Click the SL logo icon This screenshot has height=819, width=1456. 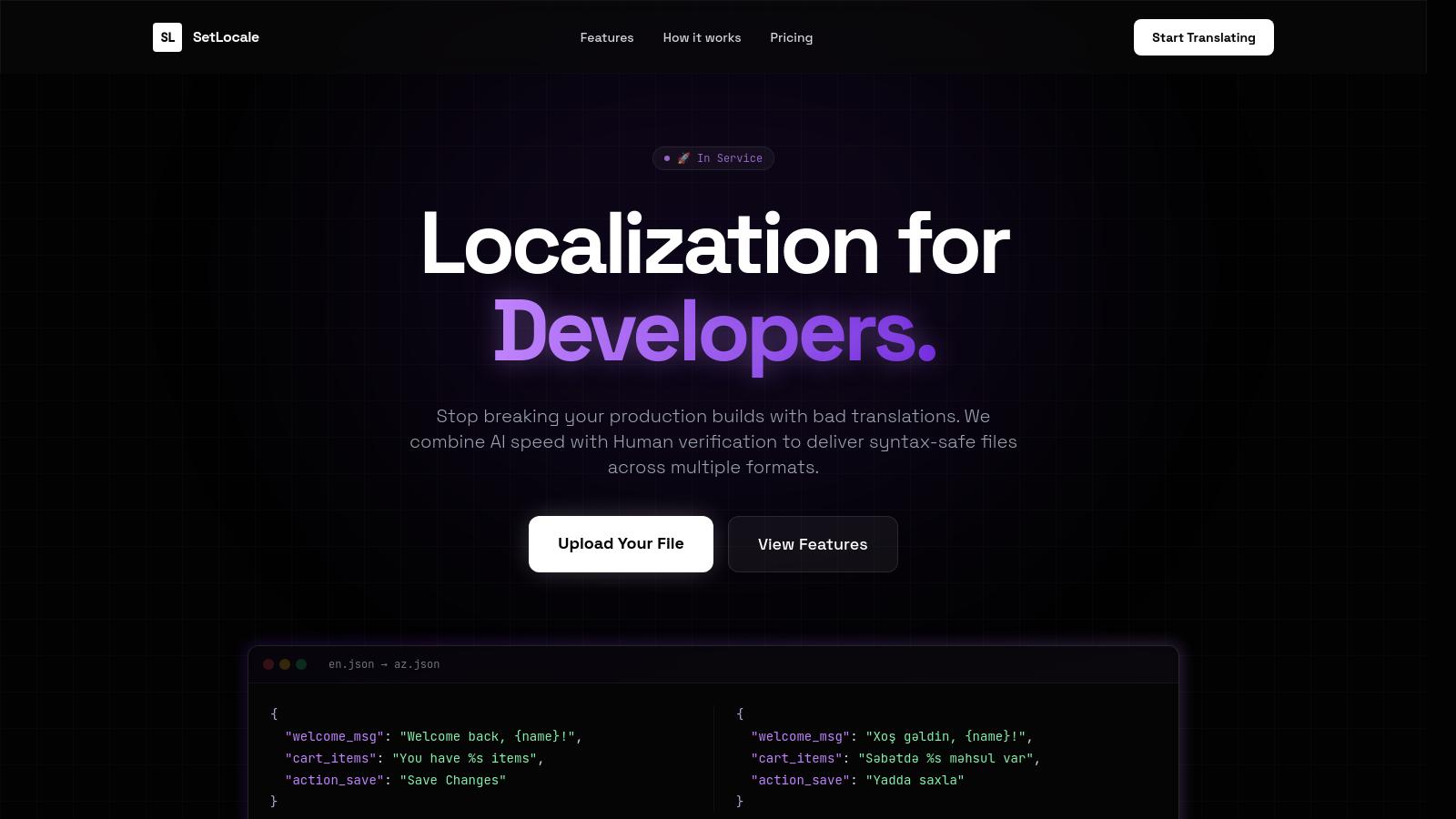tap(167, 37)
